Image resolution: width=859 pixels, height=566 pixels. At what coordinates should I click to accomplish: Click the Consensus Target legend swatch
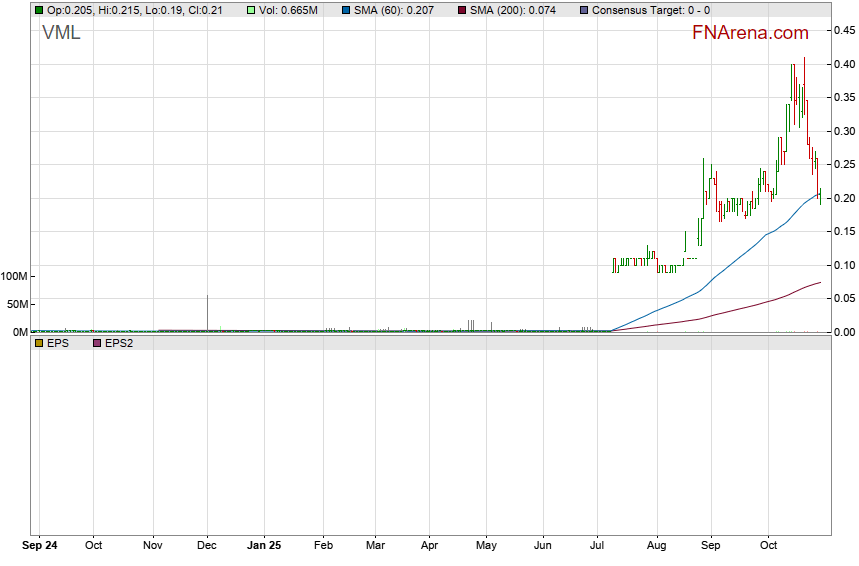(x=584, y=10)
